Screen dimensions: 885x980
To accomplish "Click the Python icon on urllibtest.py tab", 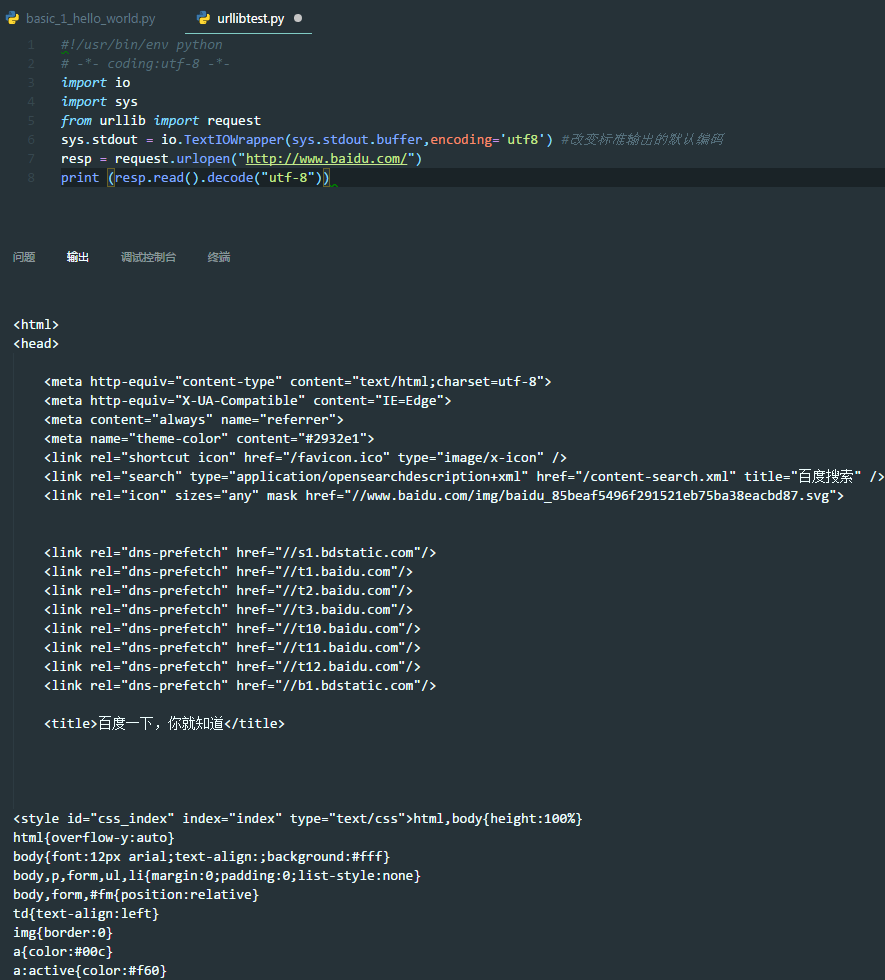I will [203, 18].
